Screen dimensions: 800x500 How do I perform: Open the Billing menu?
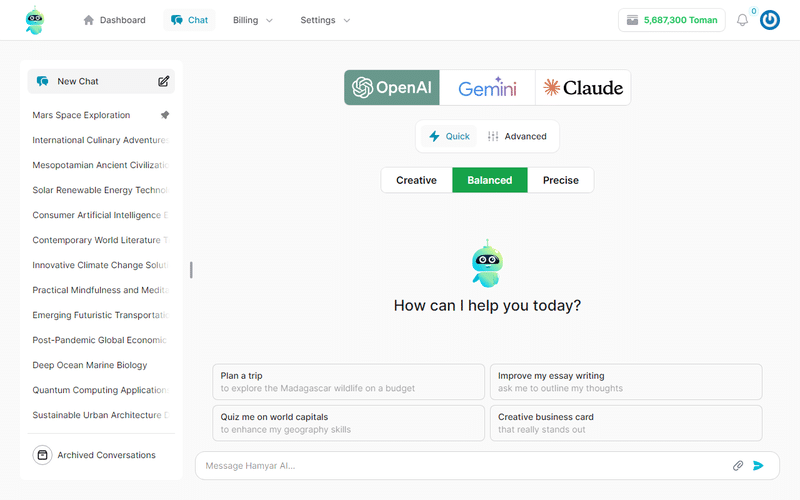pyautogui.click(x=253, y=20)
